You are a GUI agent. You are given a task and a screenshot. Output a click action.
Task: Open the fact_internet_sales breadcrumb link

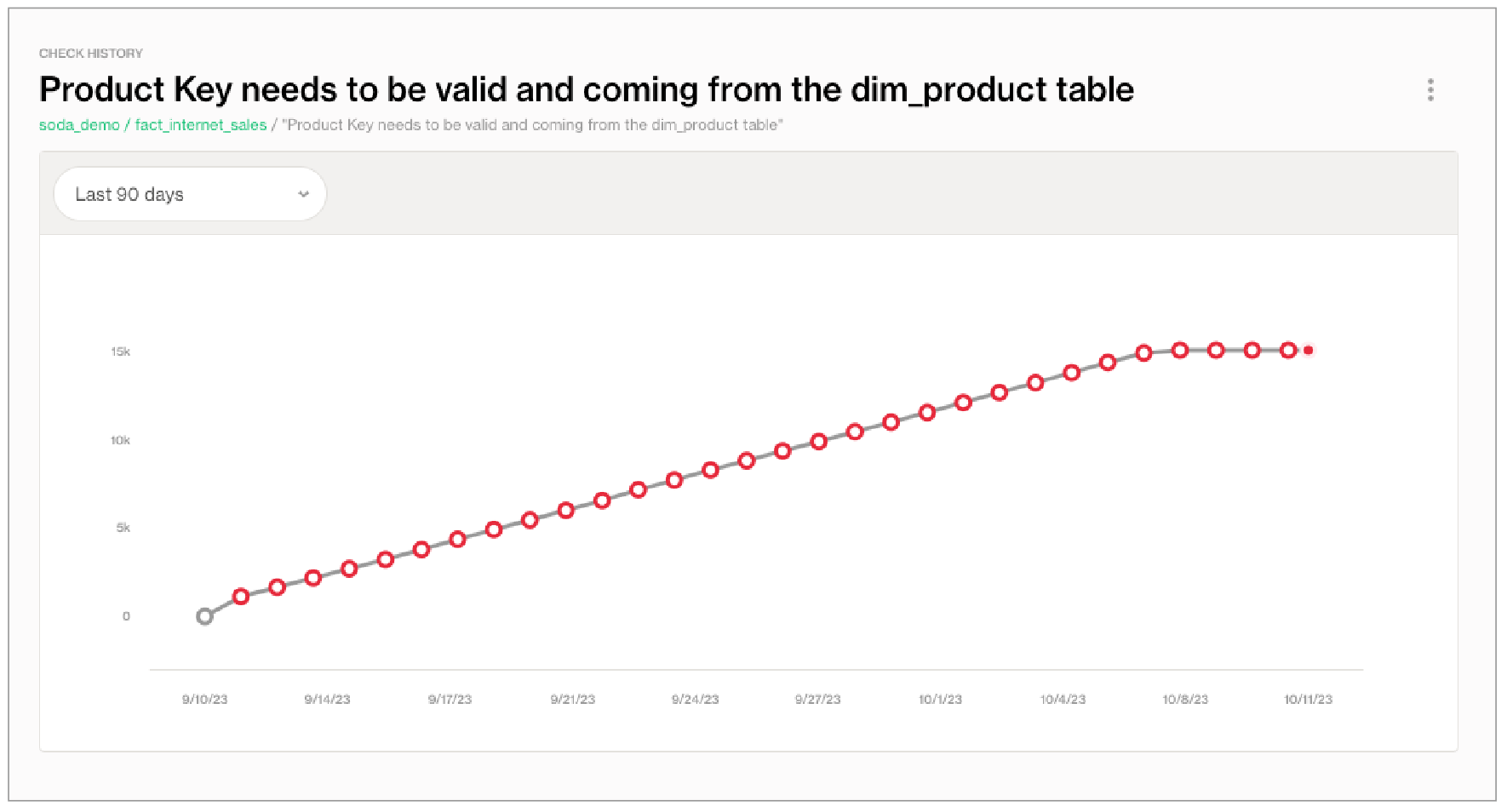tap(201, 125)
